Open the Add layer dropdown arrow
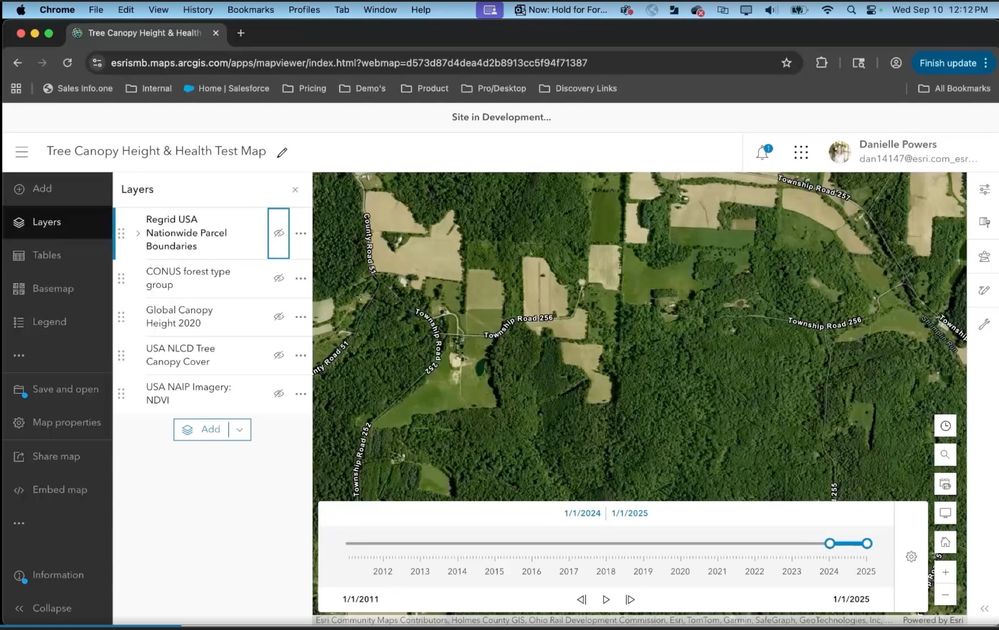999x630 pixels. click(x=239, y=429)
